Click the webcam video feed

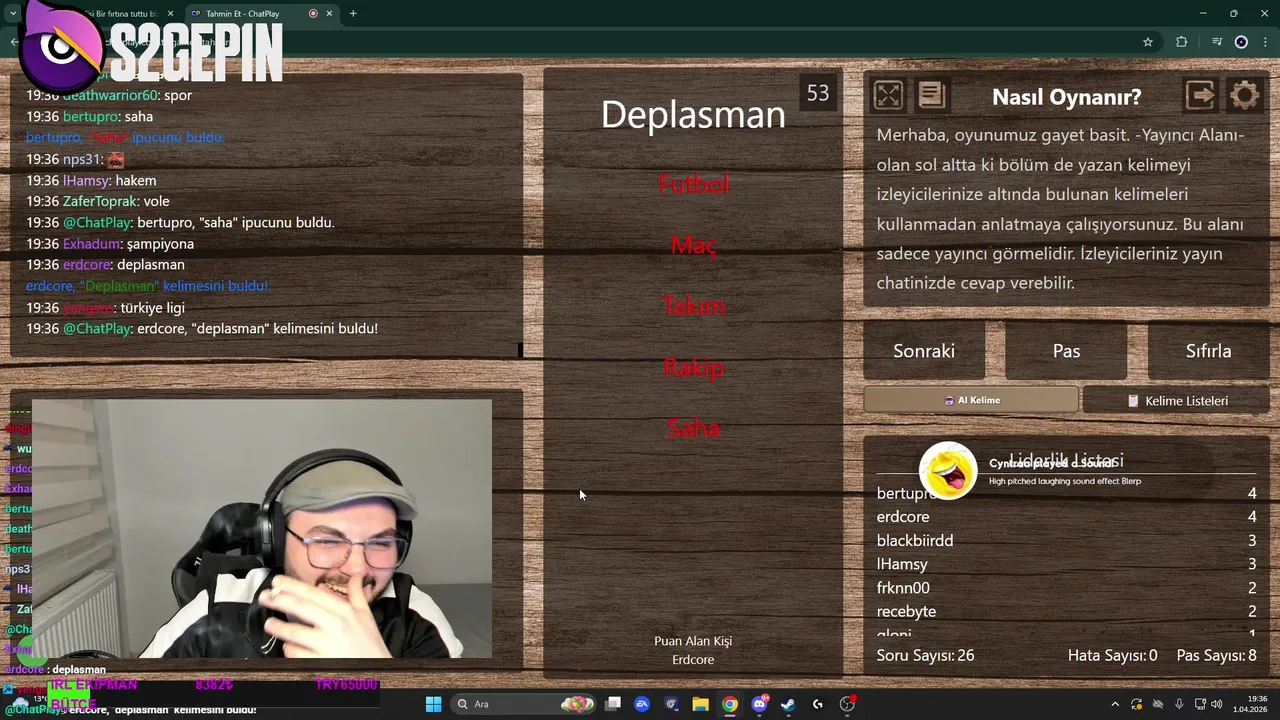coord(262,529)
